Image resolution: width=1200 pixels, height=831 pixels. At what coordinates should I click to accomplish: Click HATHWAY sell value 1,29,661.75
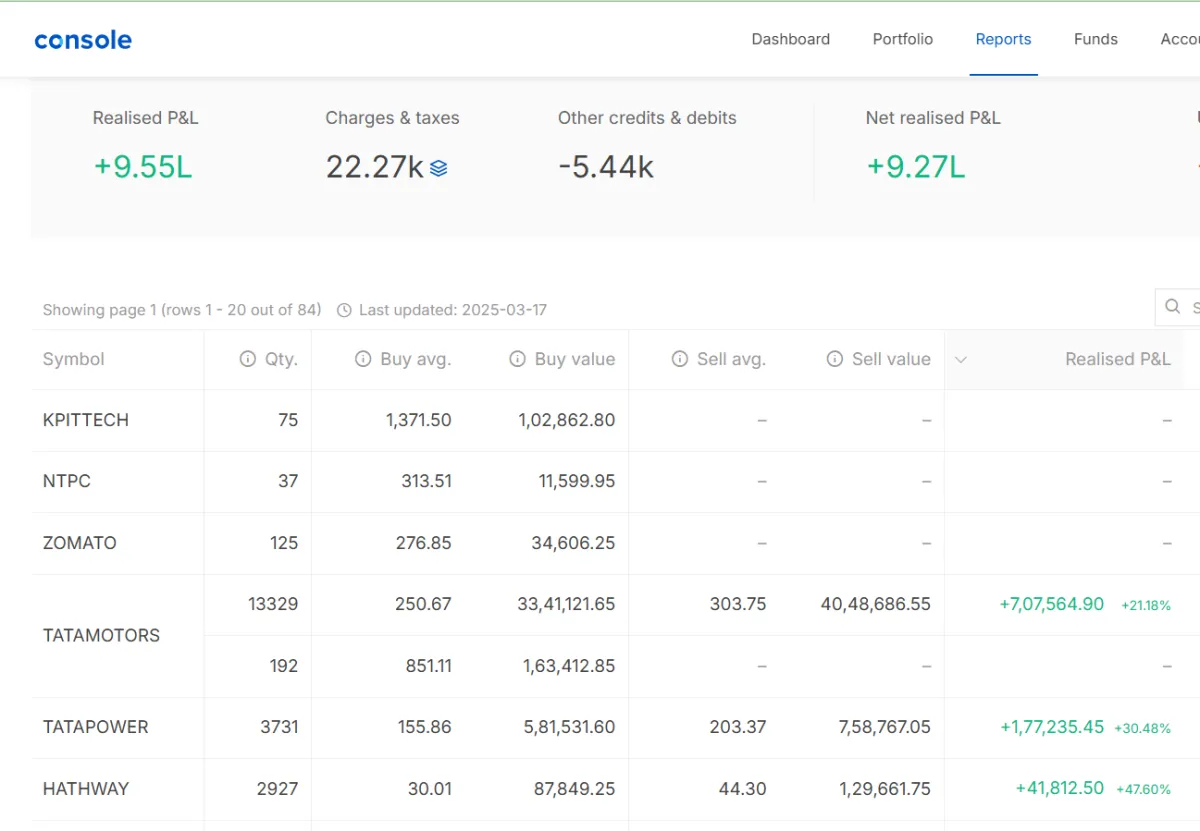click(x=884, y=788)
